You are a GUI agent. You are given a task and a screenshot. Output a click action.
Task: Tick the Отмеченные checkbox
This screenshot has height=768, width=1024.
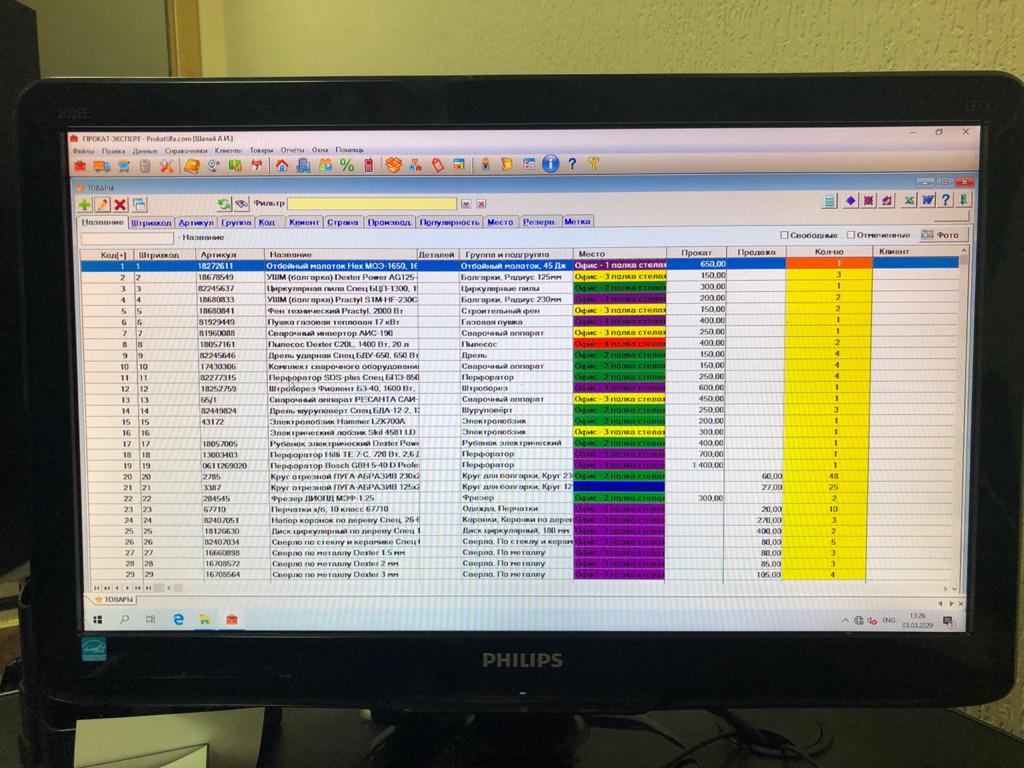849,235
